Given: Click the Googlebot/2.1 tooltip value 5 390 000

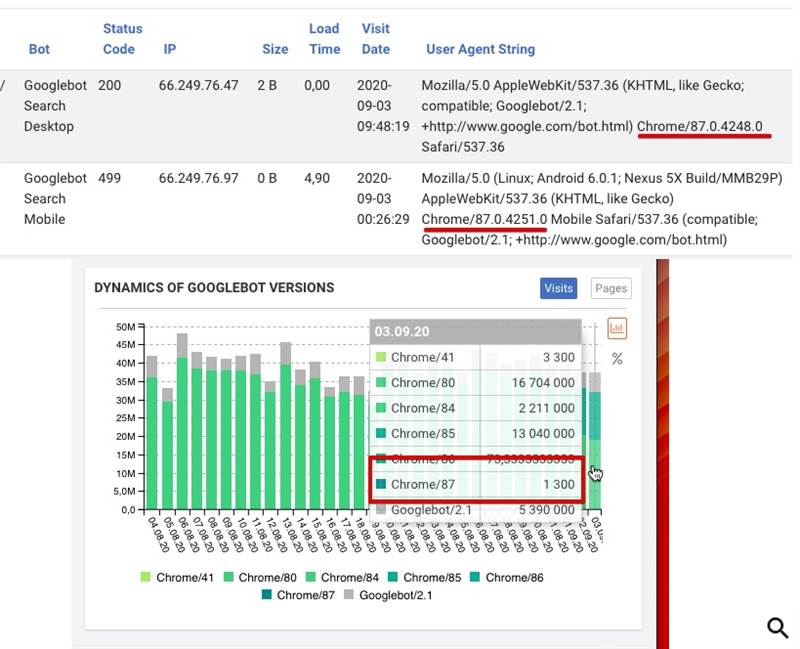Looking at the screenshot, I should 546,510.
